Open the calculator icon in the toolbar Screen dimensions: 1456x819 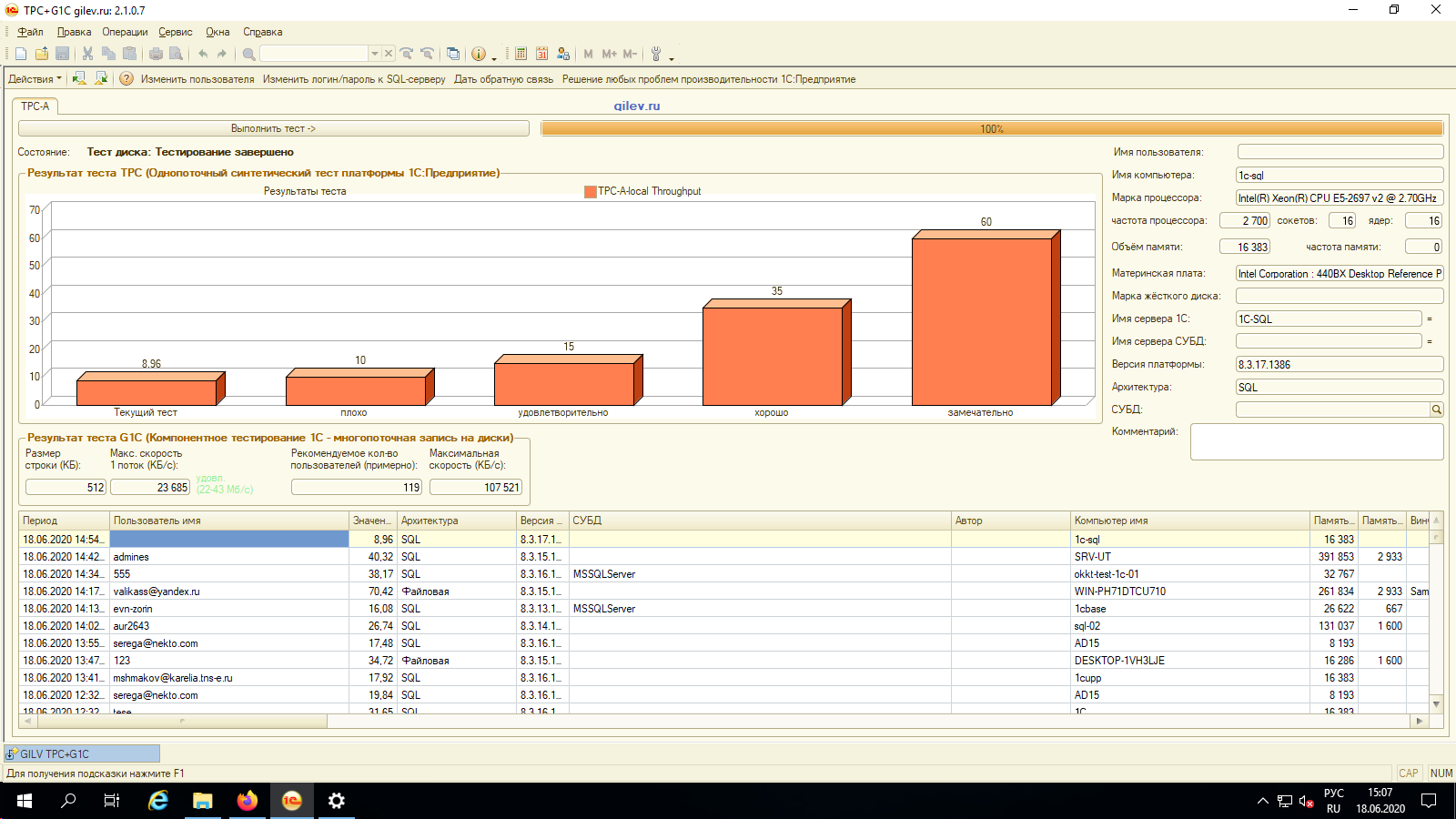(x=521, y=54)
